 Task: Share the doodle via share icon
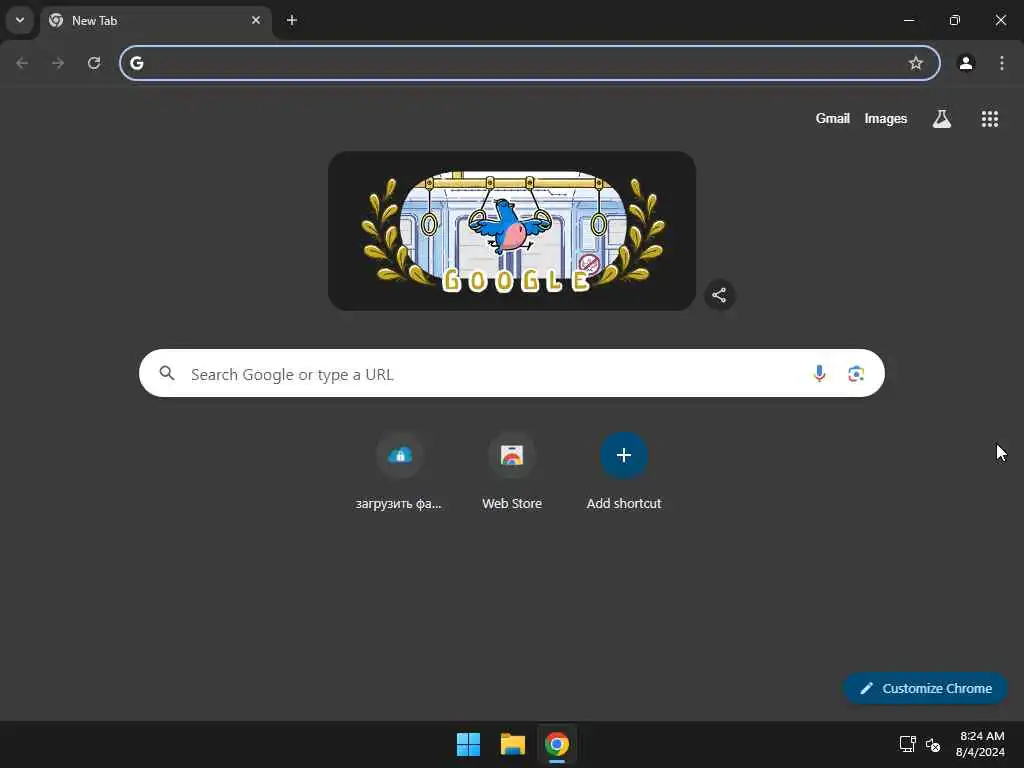click(719, 295)
